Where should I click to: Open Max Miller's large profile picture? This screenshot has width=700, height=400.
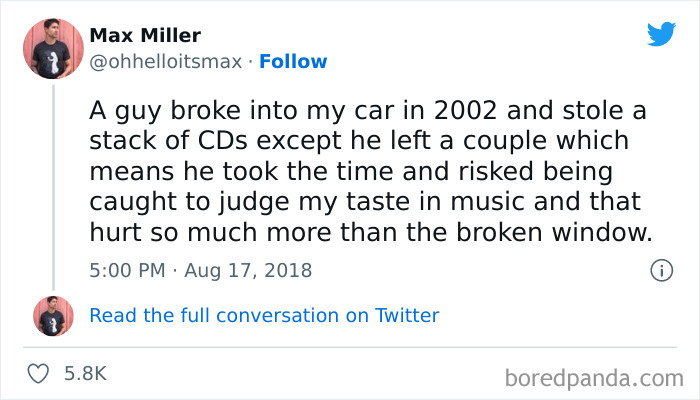click(x=53, y=48)
